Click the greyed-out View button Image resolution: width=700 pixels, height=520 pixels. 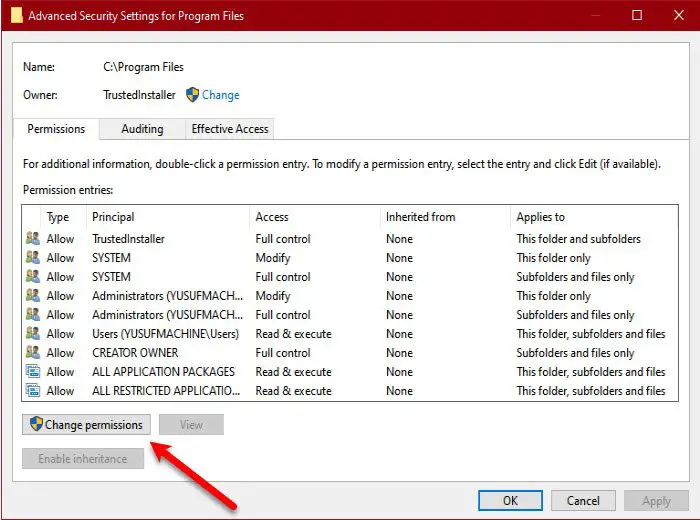coord(191,424)
